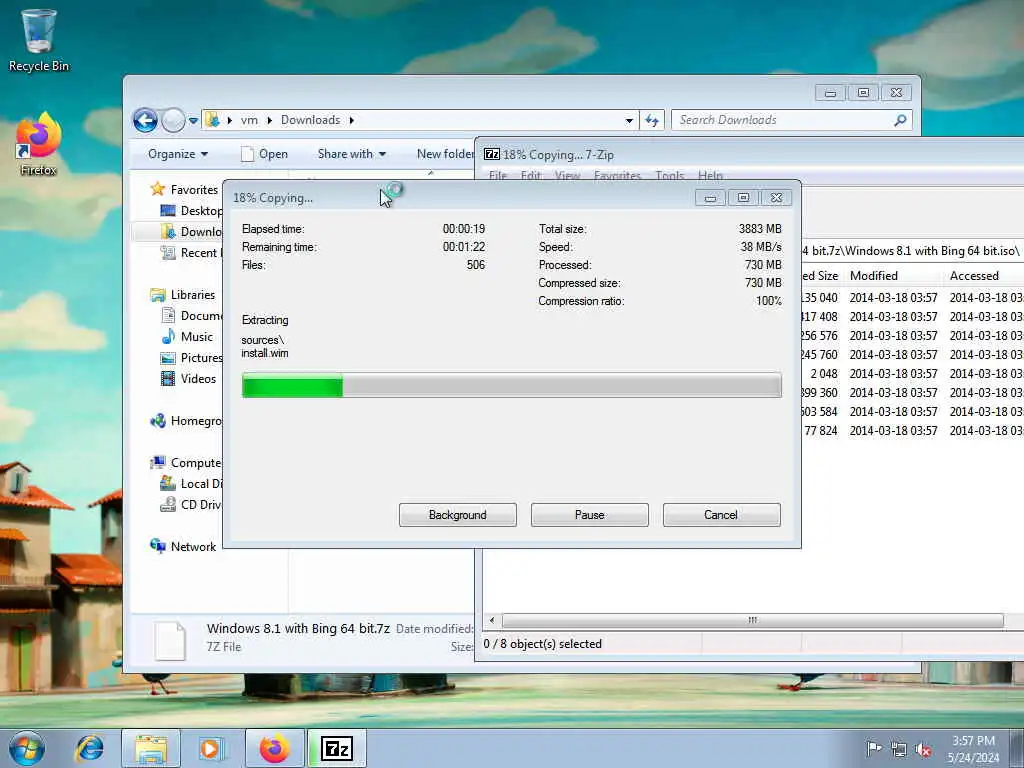Go back with the Explorer back arrow
The width and height of the screenshot is (1024, 768).
coord(145,120)
